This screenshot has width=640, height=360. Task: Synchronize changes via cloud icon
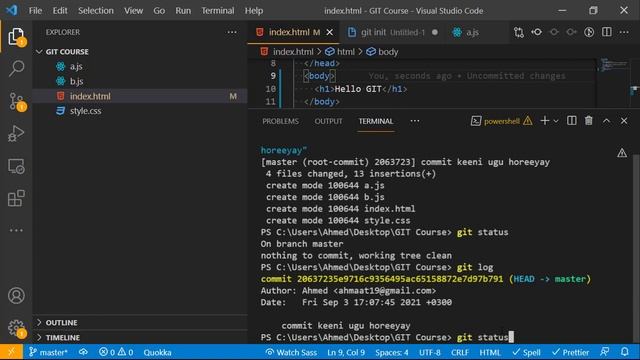coord(83,352)
